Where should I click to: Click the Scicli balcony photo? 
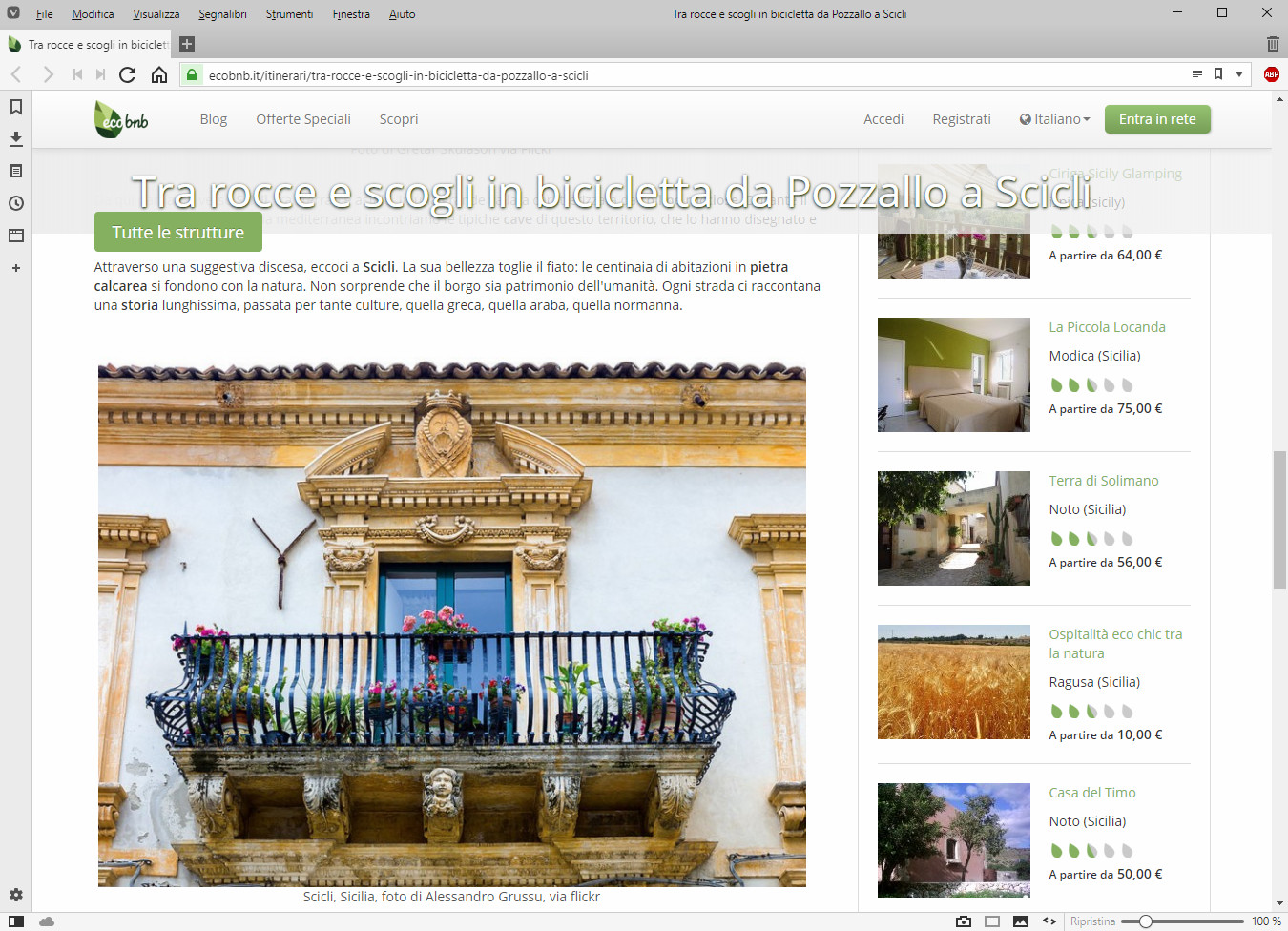point(452,625)
